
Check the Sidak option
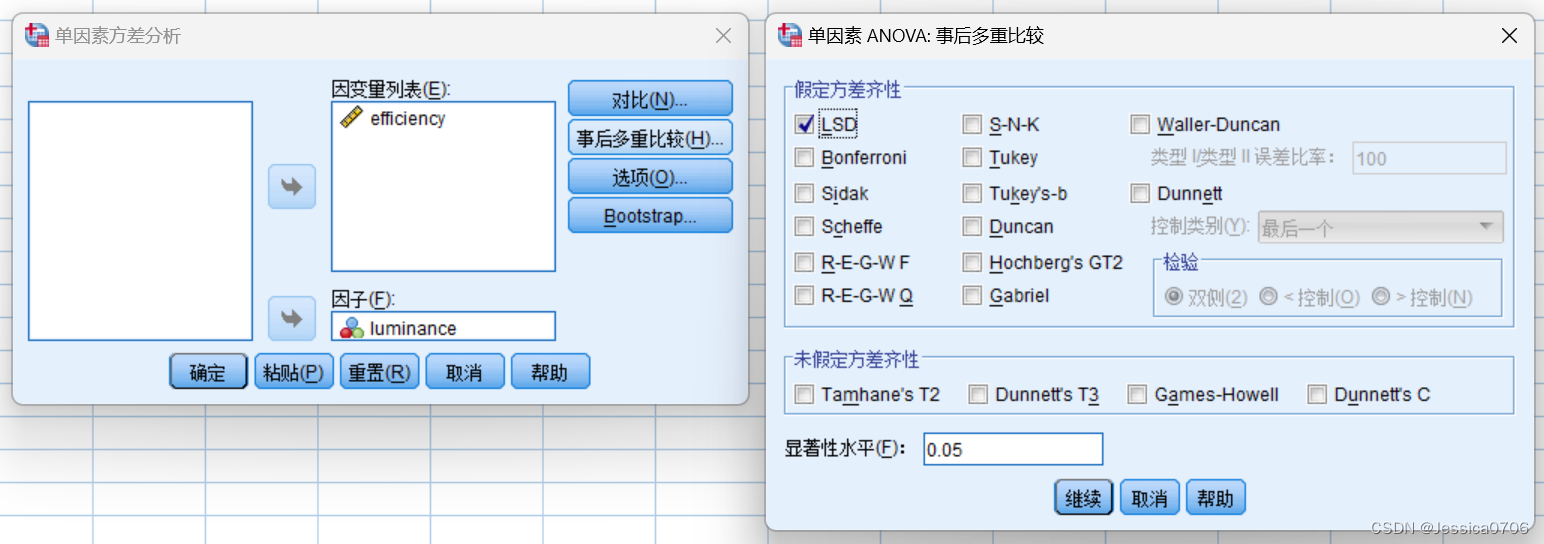point(804,194)
